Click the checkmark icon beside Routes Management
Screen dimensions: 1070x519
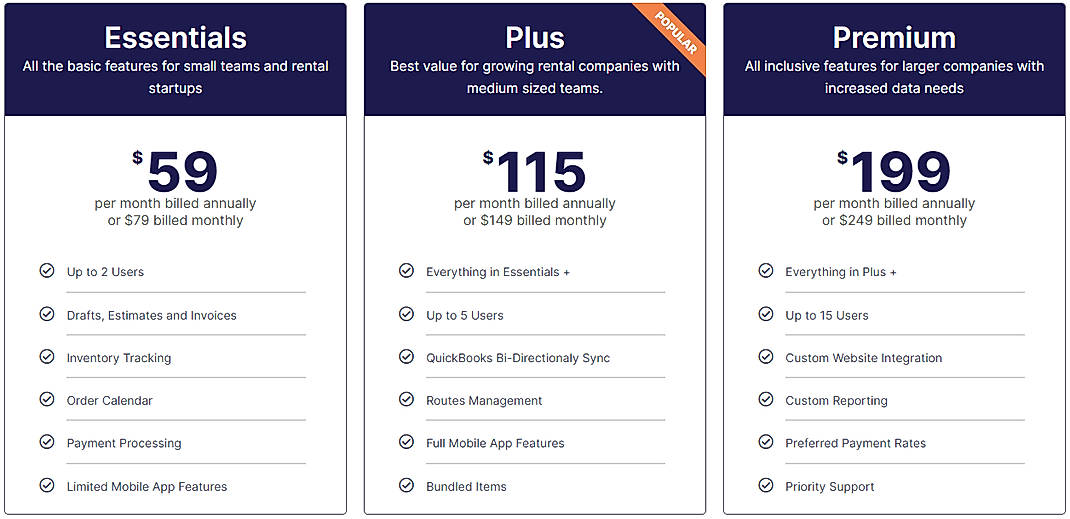pos(406,400)
